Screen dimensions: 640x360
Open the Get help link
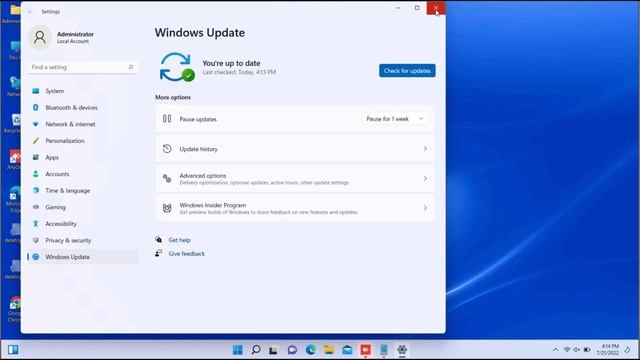(180, 240)
